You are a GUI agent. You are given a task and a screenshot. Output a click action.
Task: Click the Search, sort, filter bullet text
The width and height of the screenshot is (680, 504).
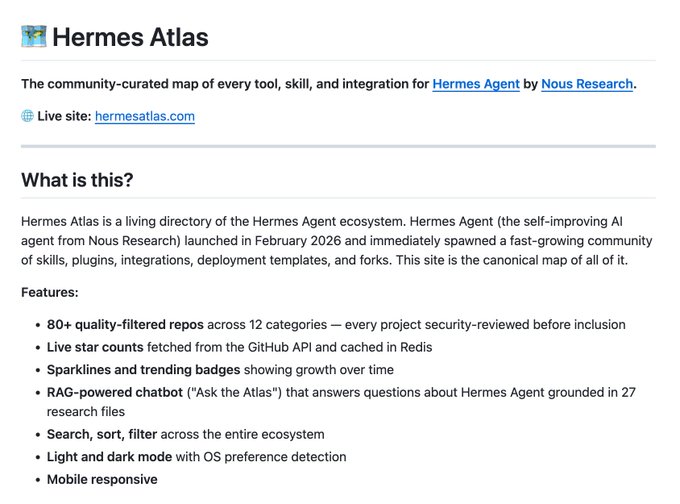102,434
